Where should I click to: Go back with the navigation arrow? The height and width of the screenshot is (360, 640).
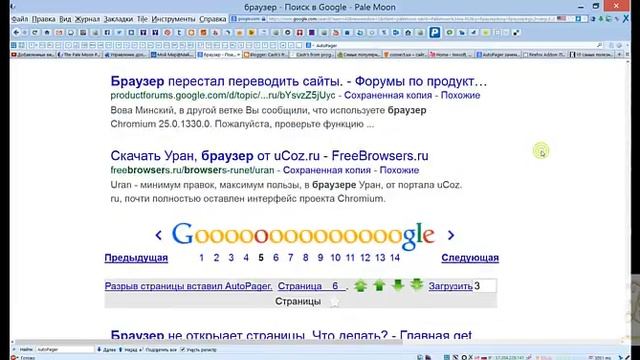16,32
